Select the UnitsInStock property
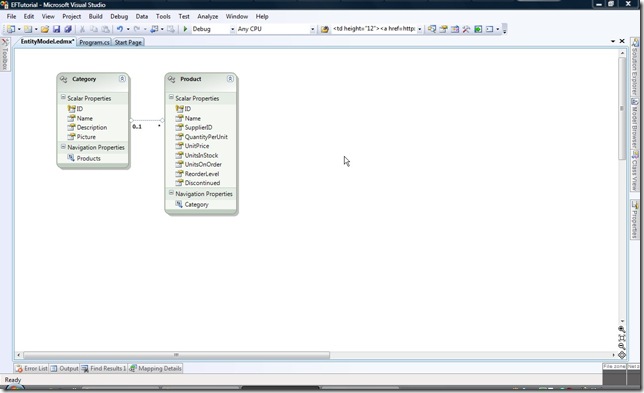This screenshot has width=644, height=393. click(201, 155)
